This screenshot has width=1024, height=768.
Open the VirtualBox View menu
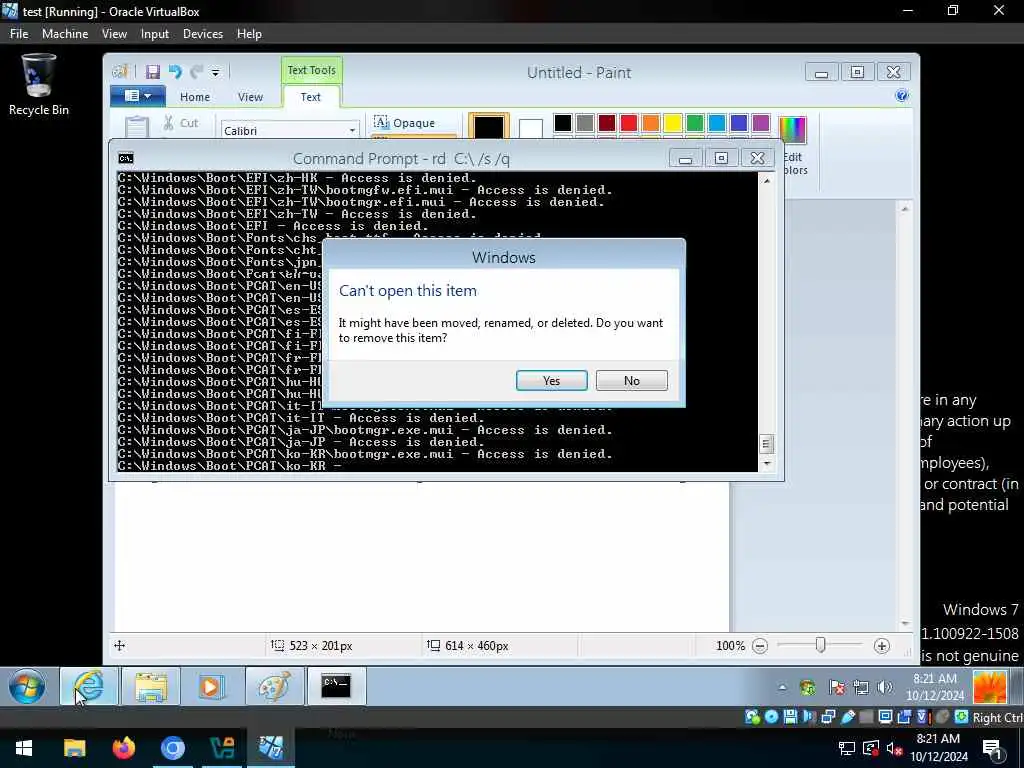[114, 34]
